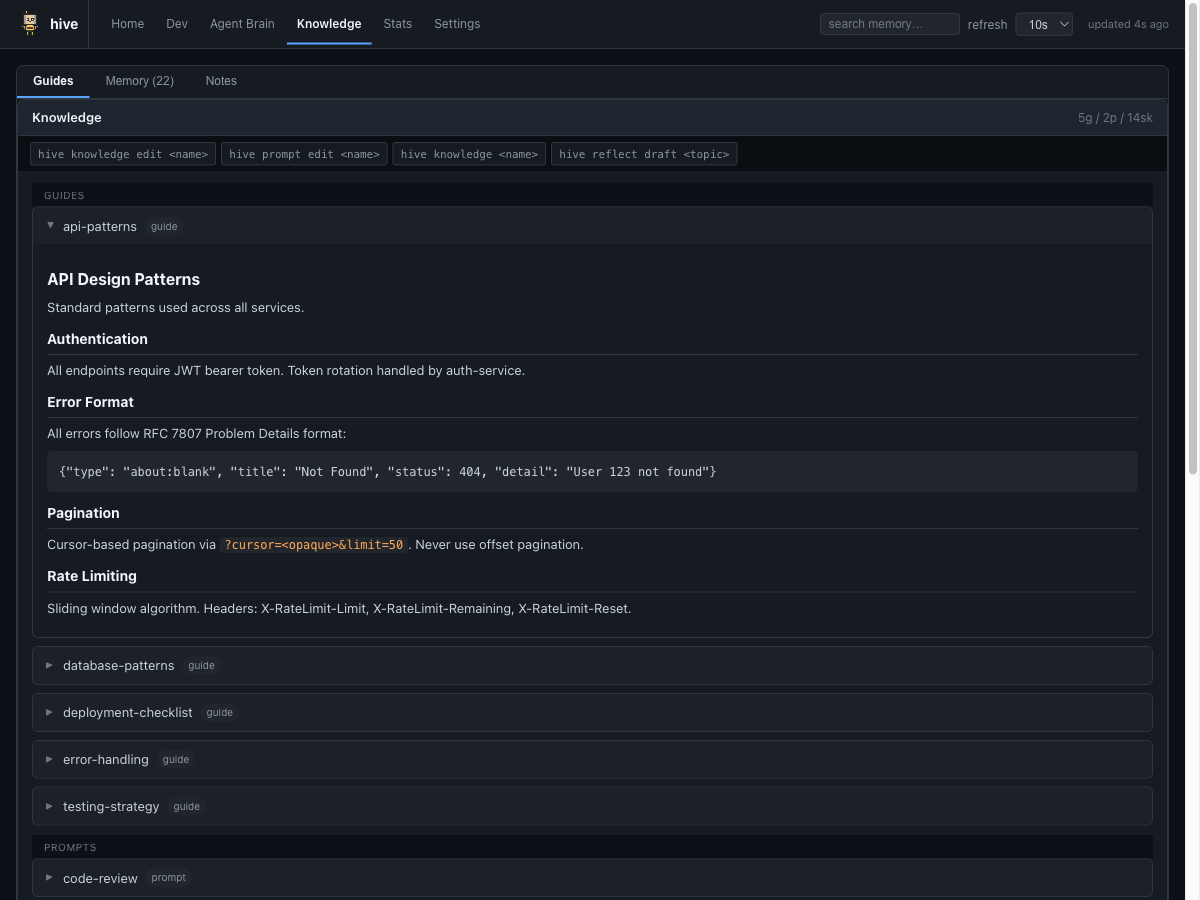The width and height of the screenshot is (1200, 900).
Task: Click the 'PROMPTS' section label
Action: 70,847
